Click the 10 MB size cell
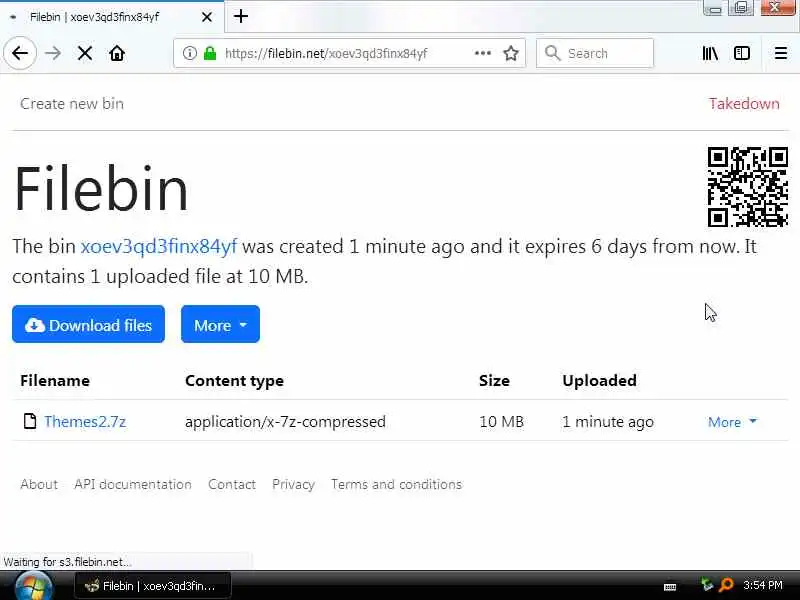This screenshot has width=800, height=600. (502, 421)
